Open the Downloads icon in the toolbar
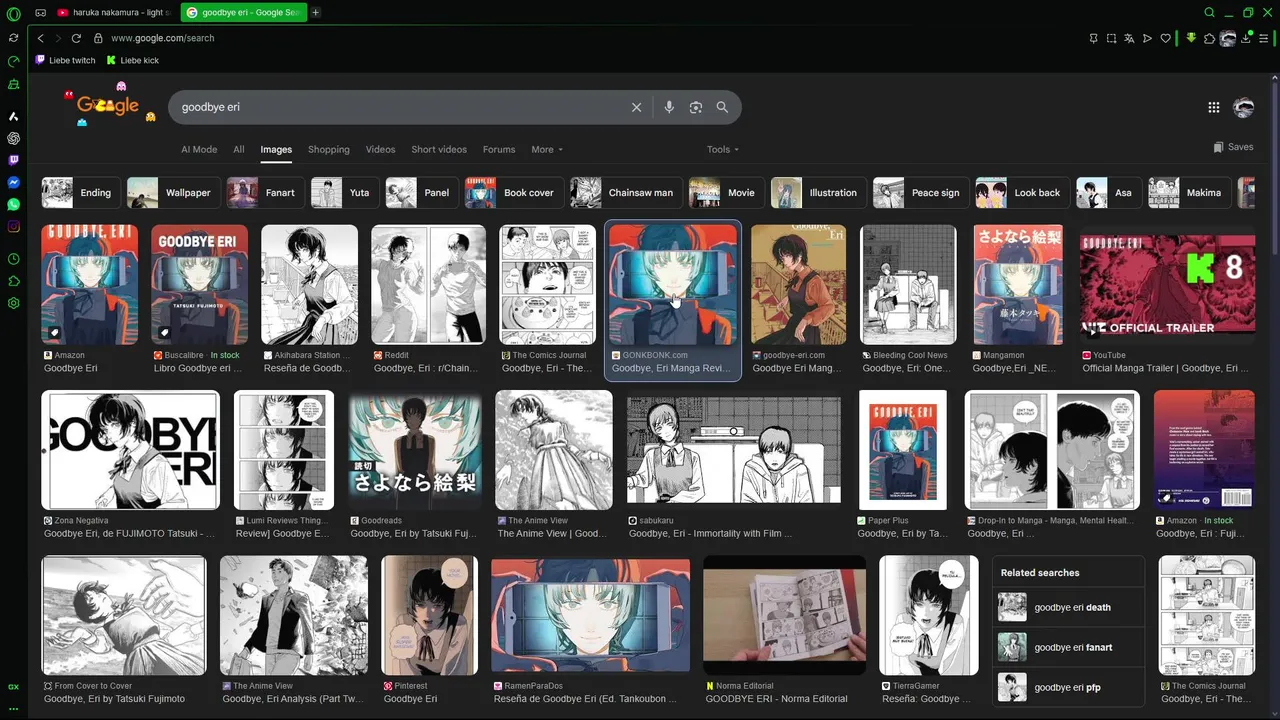Screen dimensions: 1280x720 1246,38
